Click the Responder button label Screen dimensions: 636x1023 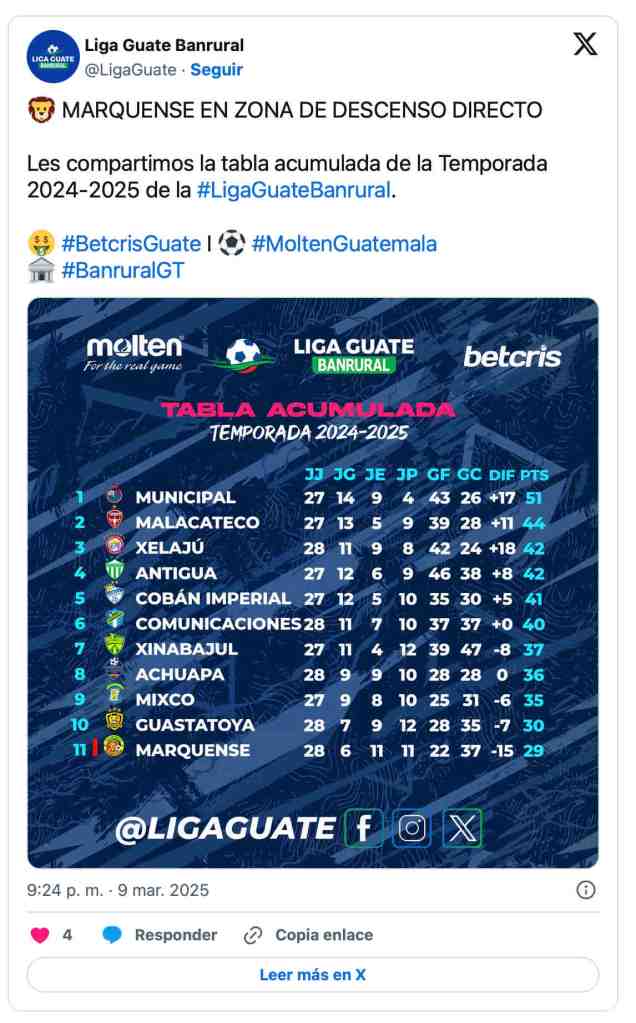175,935
